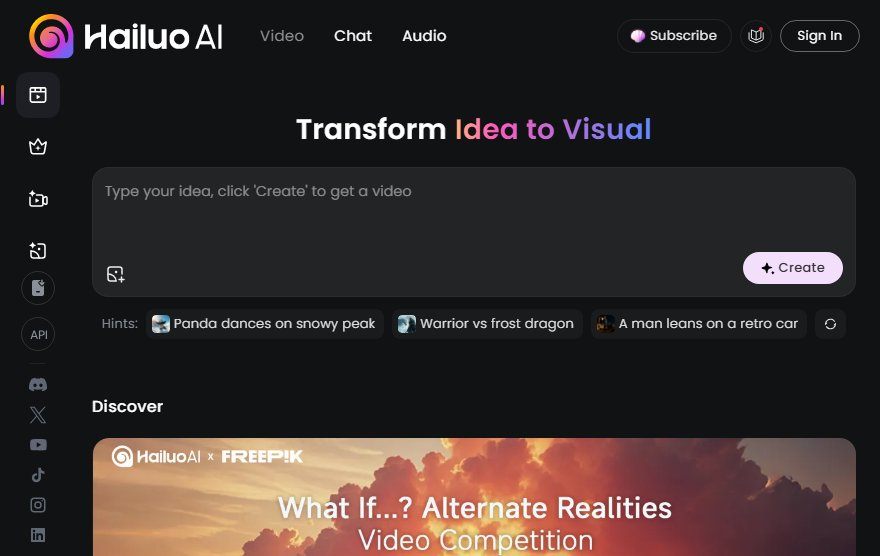This screenshot has width=880, height=556.
Task: Click the TikTok icon in the sidebar
Action: pyautogui.click(x=38, y=475)
